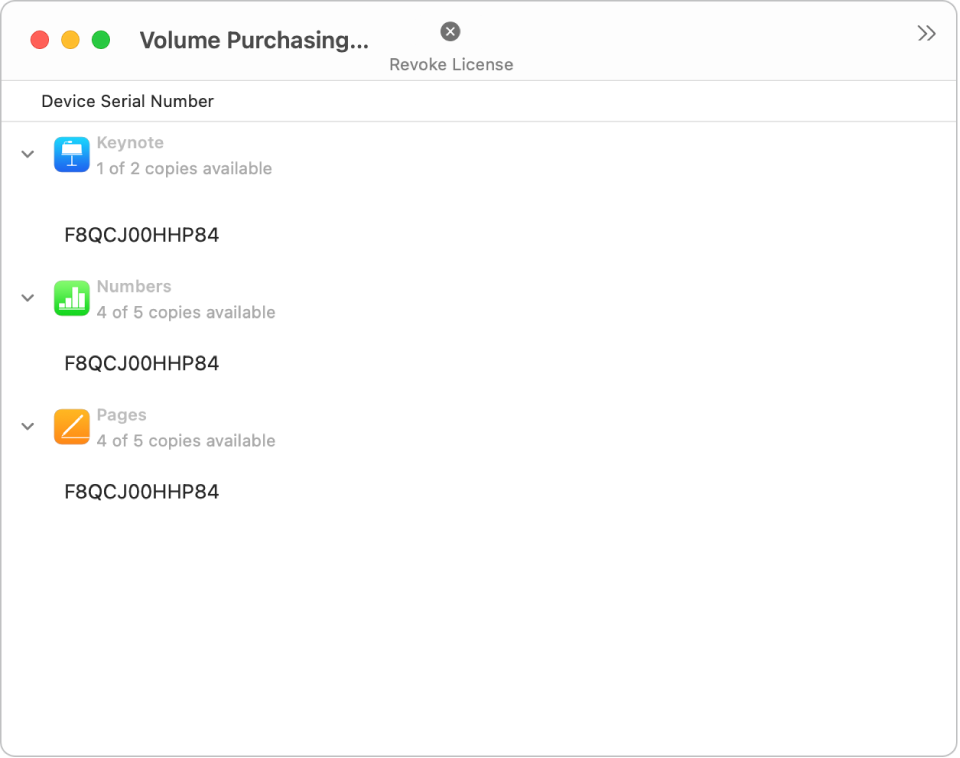Click the green zoom window control
This screenshot has height=758, width=960.
coord(99,39)
